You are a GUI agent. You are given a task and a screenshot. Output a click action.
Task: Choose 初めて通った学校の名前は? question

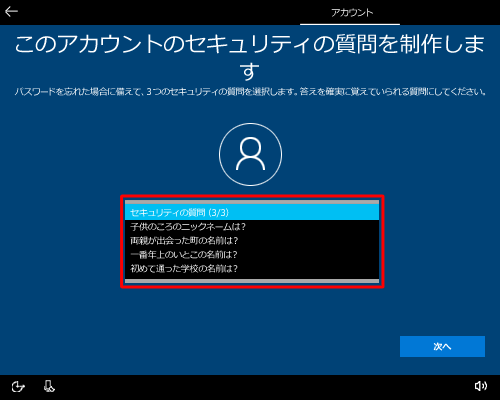point(252,269)
